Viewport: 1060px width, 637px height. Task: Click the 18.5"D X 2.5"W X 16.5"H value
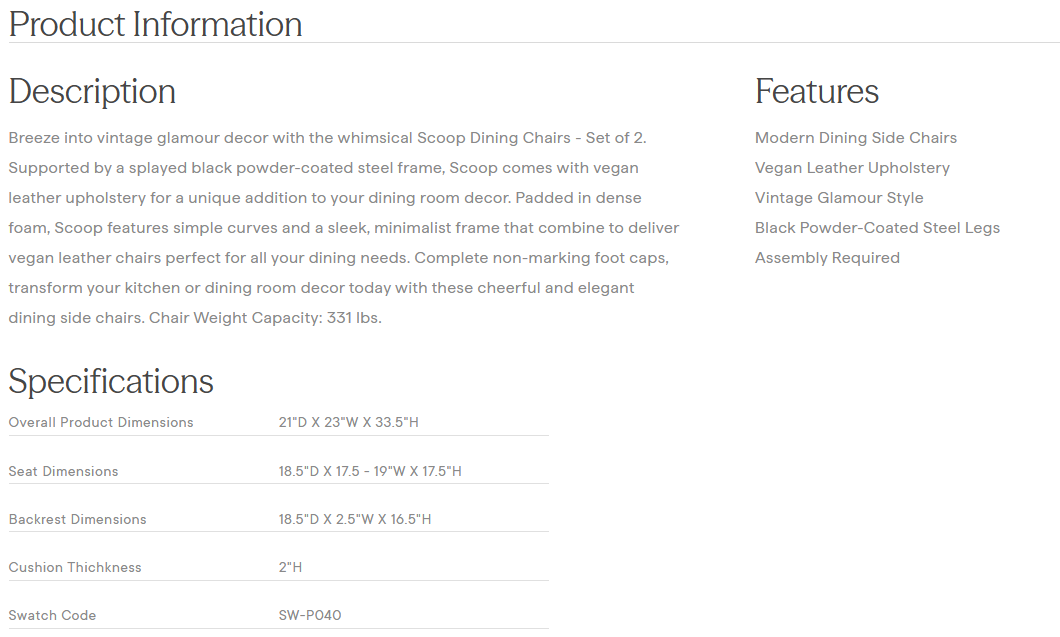click(x=355, y=519)
